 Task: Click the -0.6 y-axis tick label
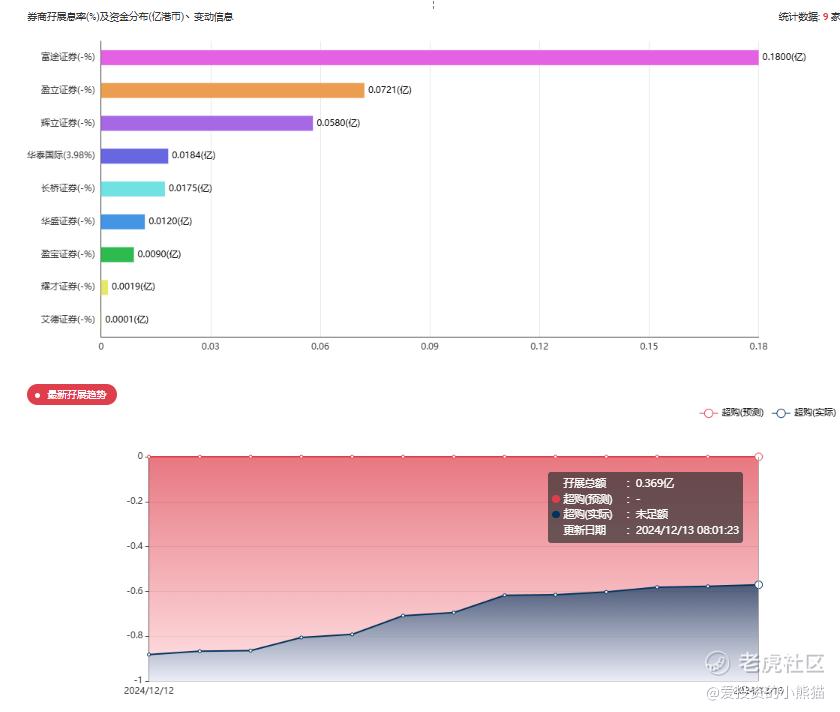[x=135, y=591]
